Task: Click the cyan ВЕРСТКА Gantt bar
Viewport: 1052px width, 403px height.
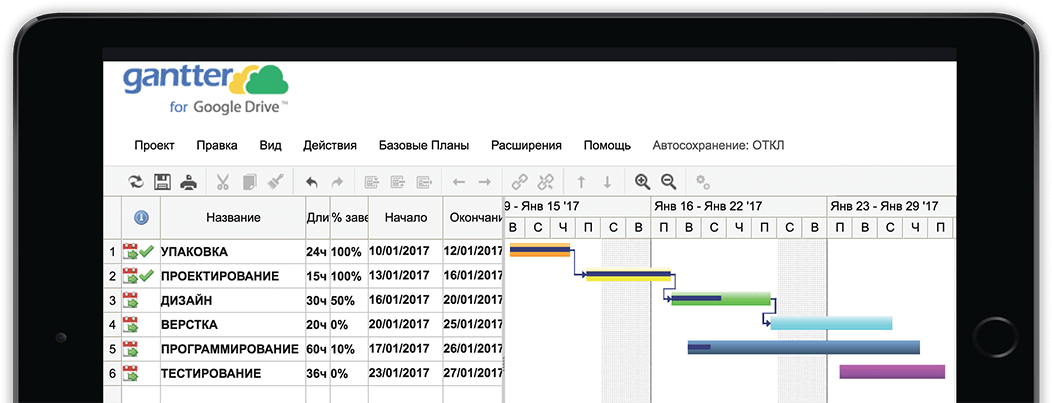Action: tap(831, 323)
